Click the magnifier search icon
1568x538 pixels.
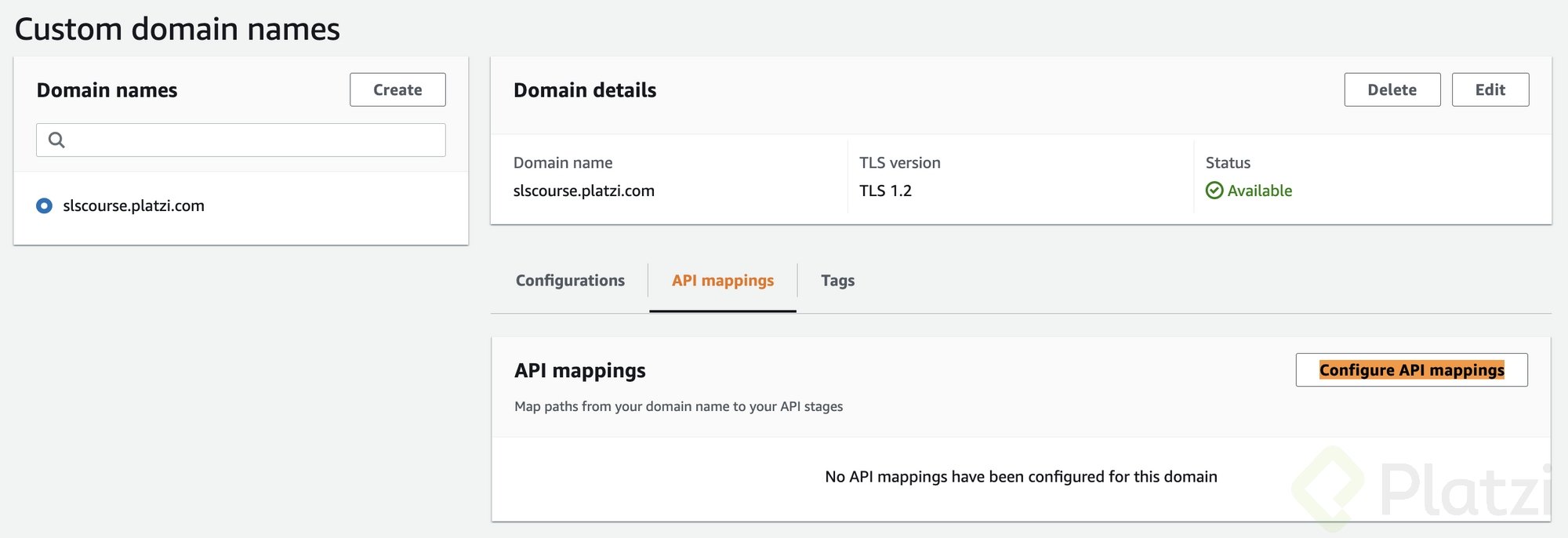pyautogui.click(x=56, y=140)
